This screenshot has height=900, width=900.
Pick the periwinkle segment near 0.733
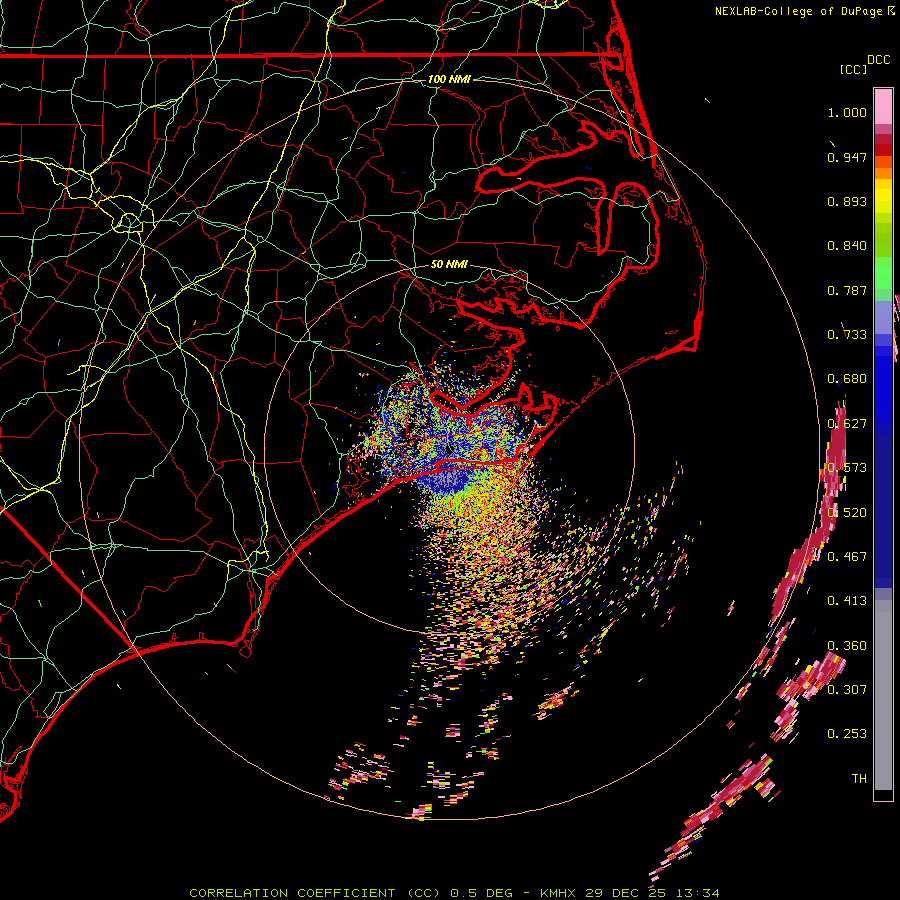pos(883,317)
